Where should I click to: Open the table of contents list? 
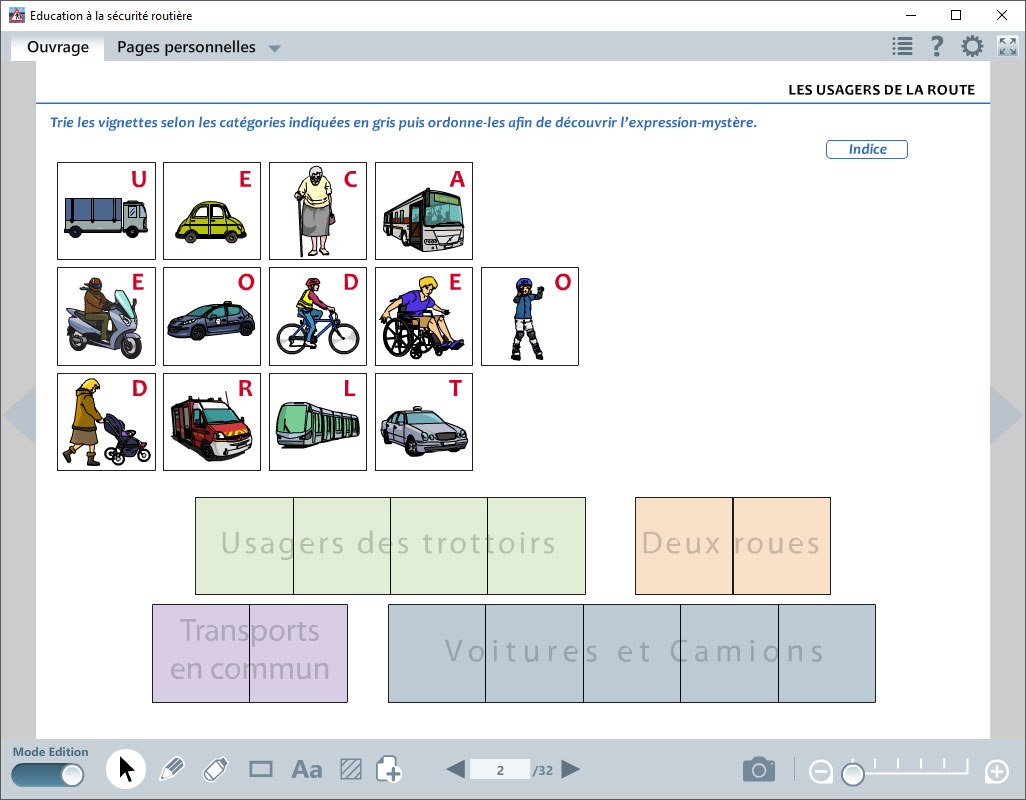[x=902, y=46]
